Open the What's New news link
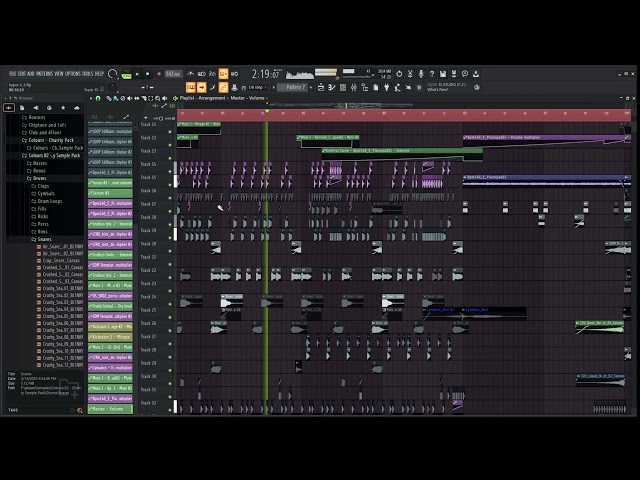640x480 pixels. point(437,89)
